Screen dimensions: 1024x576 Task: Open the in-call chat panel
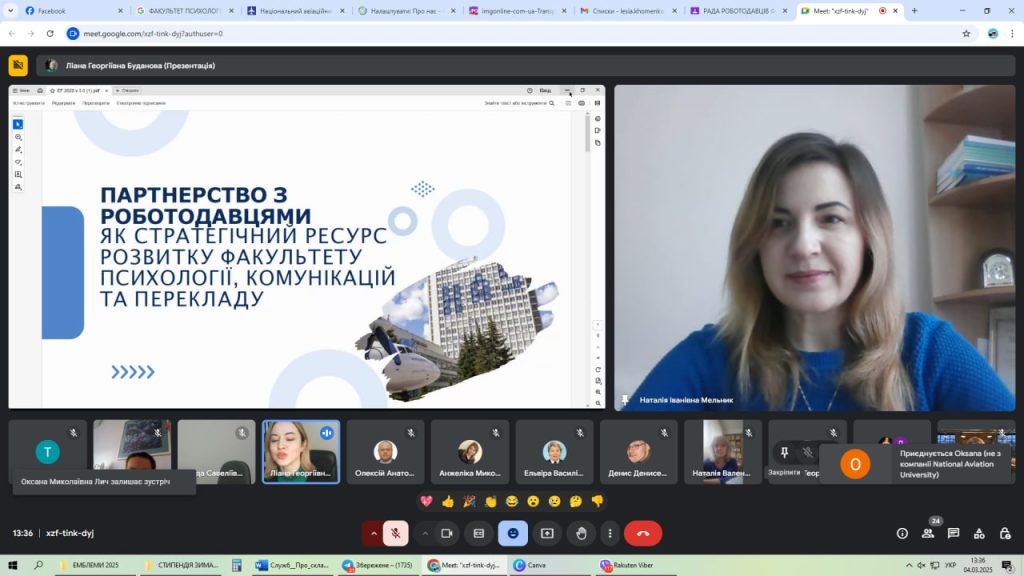coord(953,534)
